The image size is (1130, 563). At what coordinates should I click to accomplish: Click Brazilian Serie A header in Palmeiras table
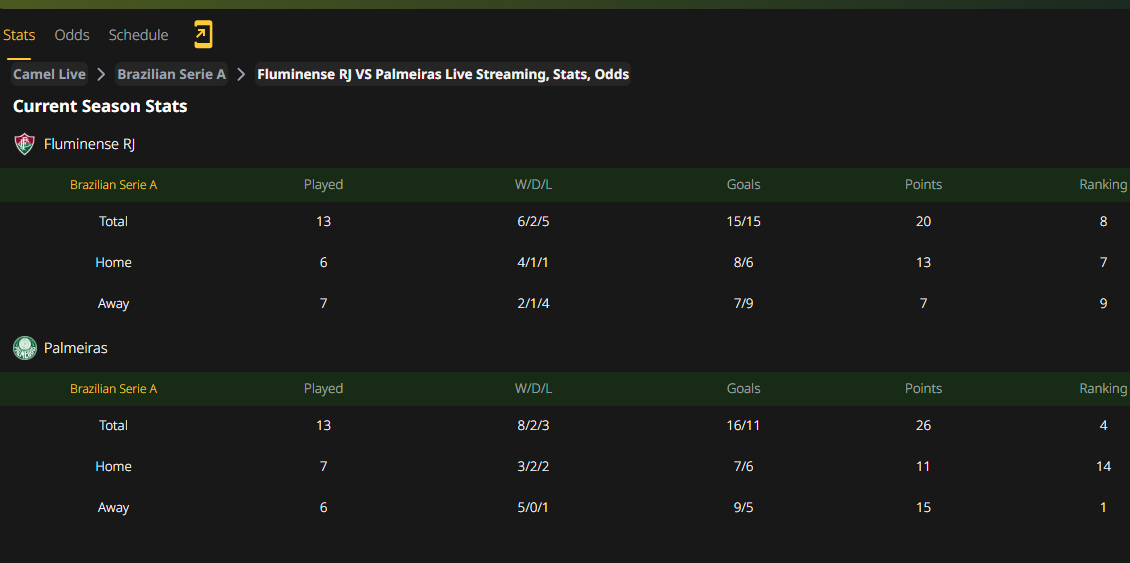pos(113,389)
